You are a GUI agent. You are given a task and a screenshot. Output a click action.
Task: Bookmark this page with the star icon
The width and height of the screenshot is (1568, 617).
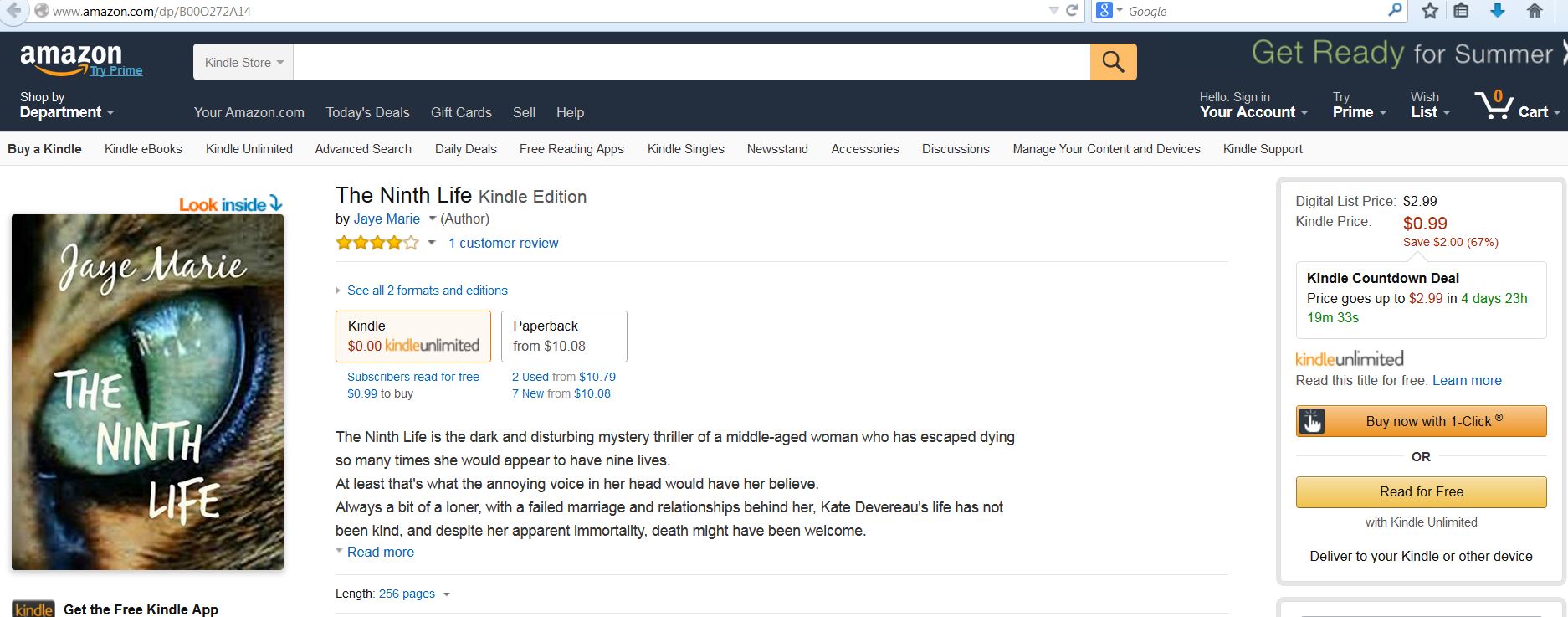(1430, 11)
